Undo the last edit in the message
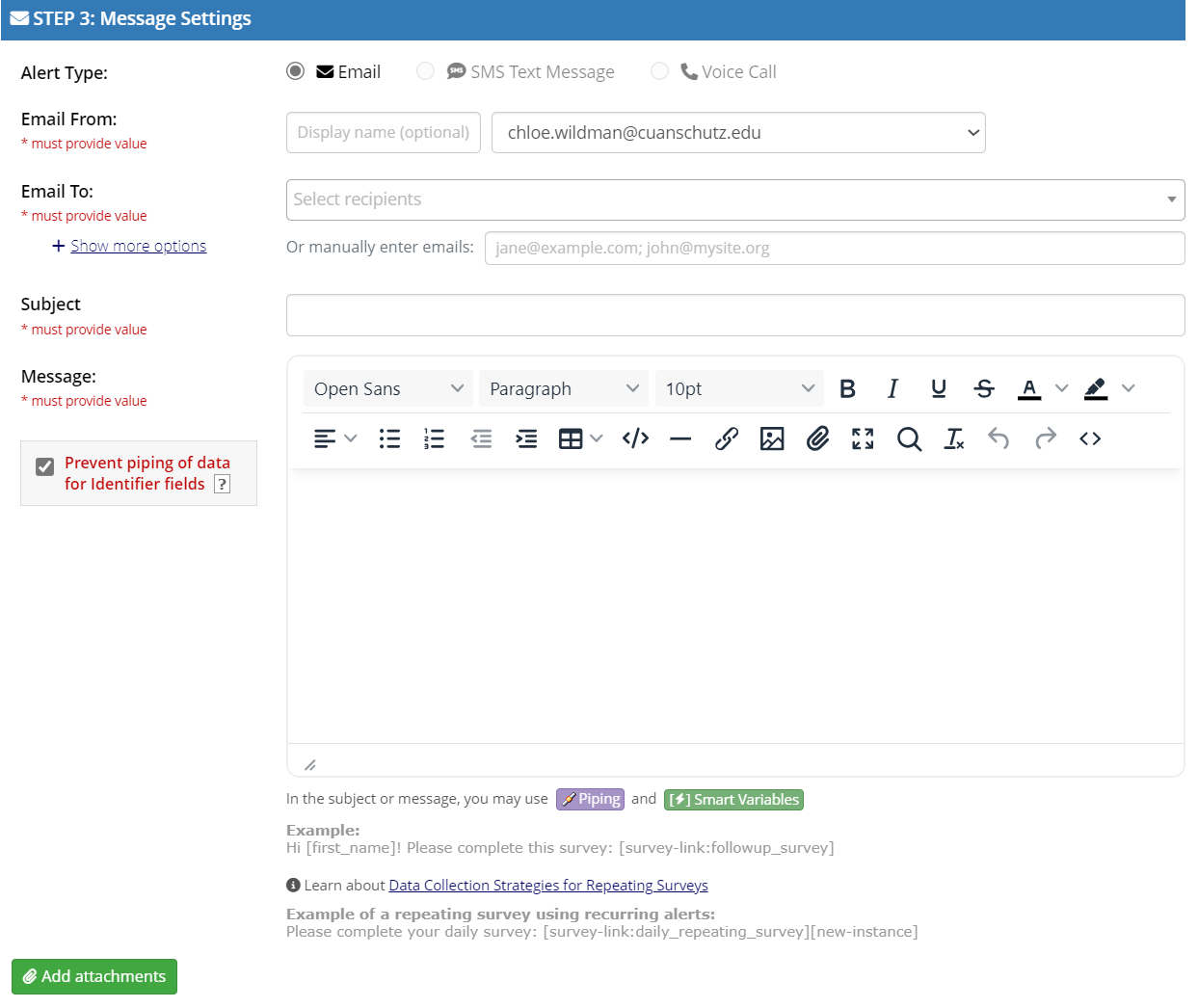 (998, 438)
